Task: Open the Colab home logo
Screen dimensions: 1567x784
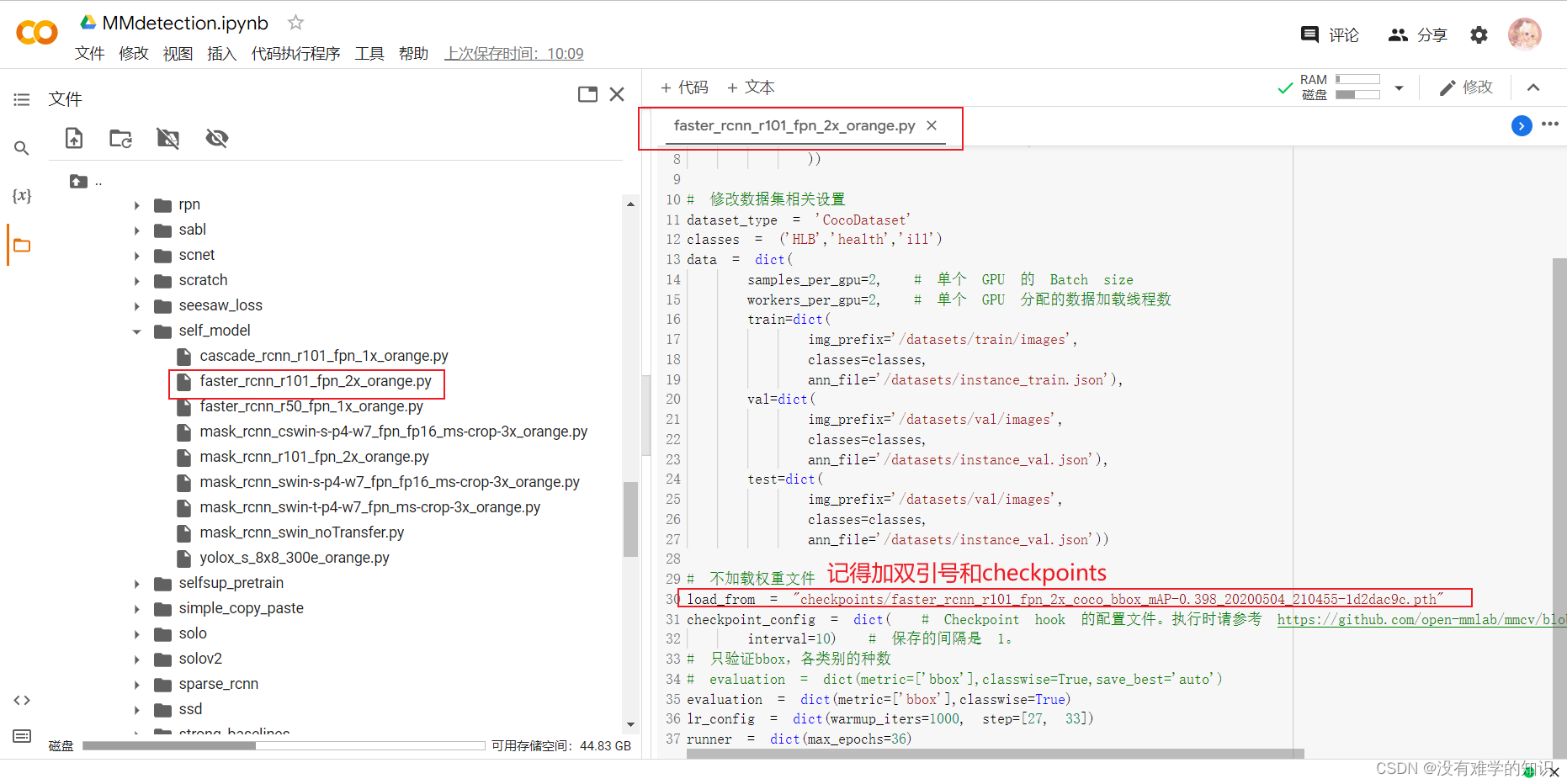Action: [37, 33]
